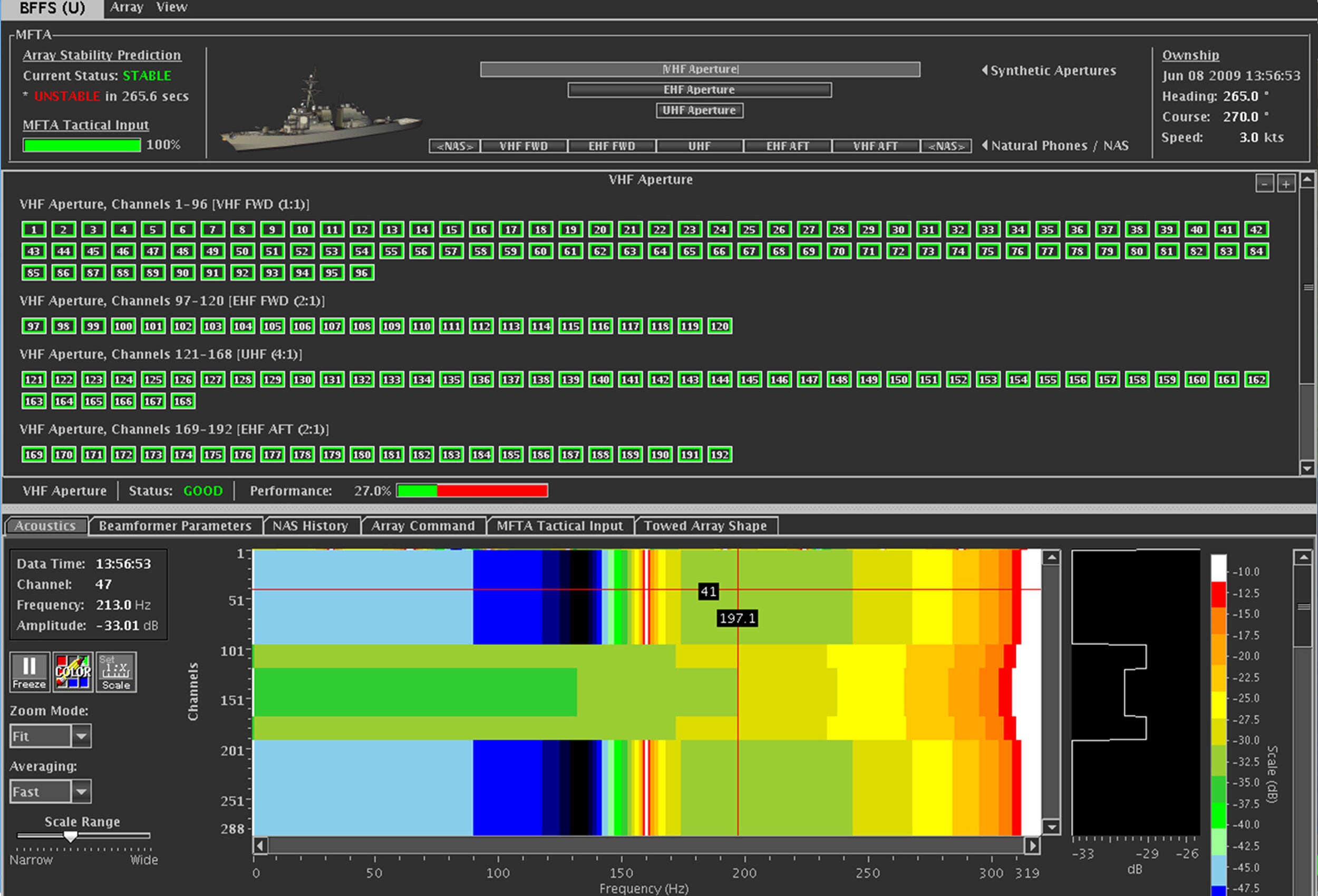
Task: Click the Scale Range slider thumb
Action: coord(70,836)
